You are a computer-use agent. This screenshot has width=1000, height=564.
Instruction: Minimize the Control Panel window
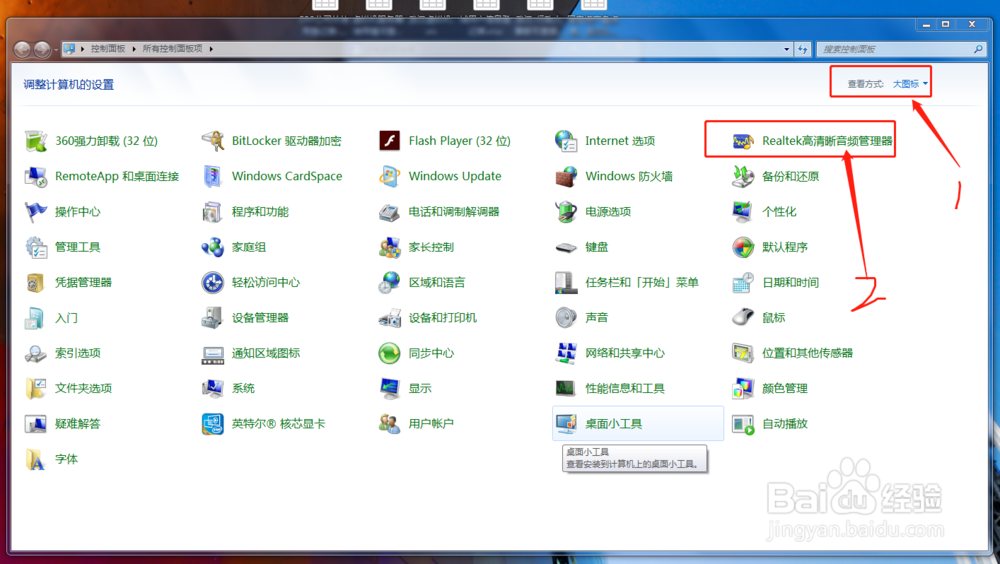(926, 24)
